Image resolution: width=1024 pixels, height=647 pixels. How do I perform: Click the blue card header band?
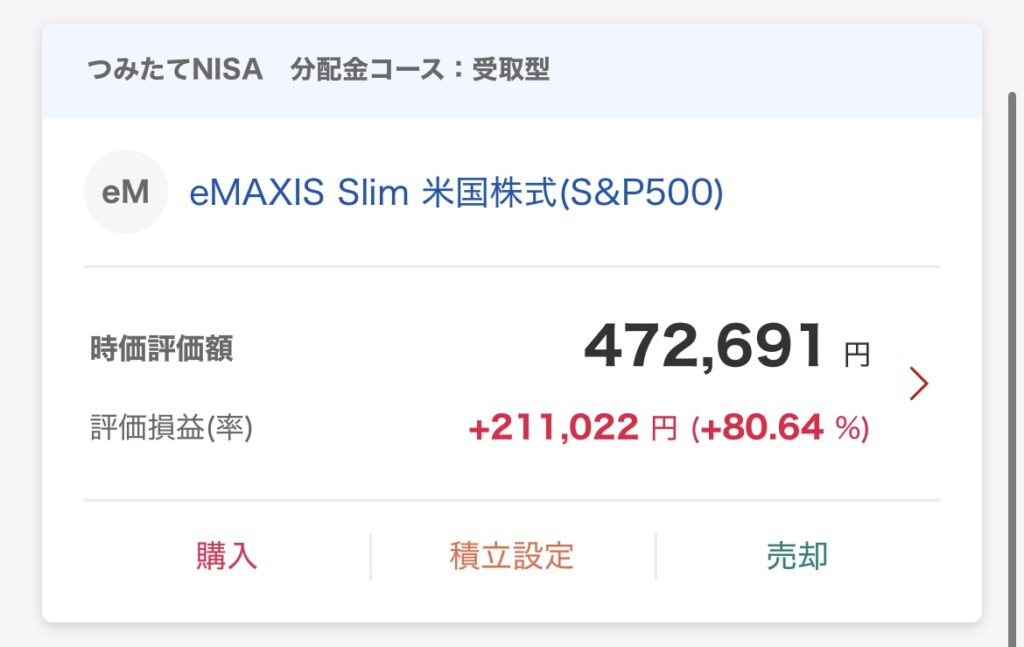tap(512, 71)
